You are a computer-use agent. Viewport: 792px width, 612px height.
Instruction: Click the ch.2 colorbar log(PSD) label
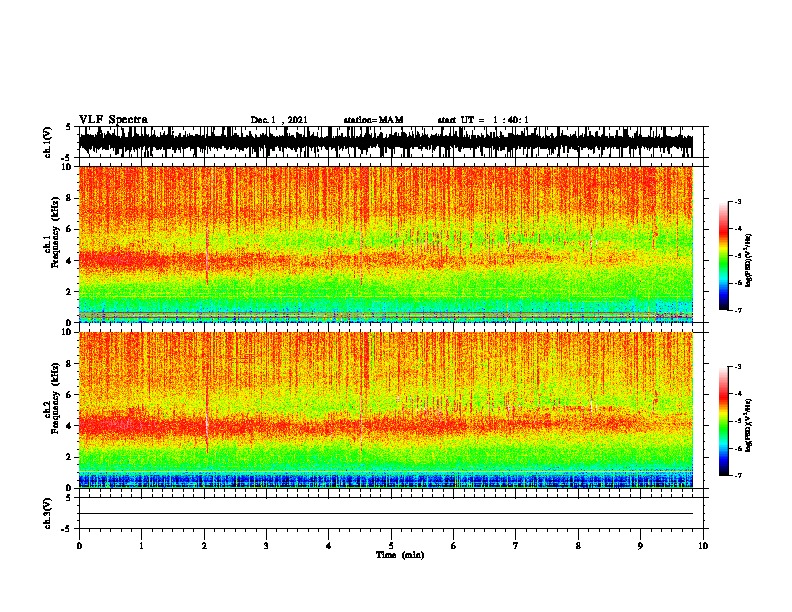coord(749,425)
